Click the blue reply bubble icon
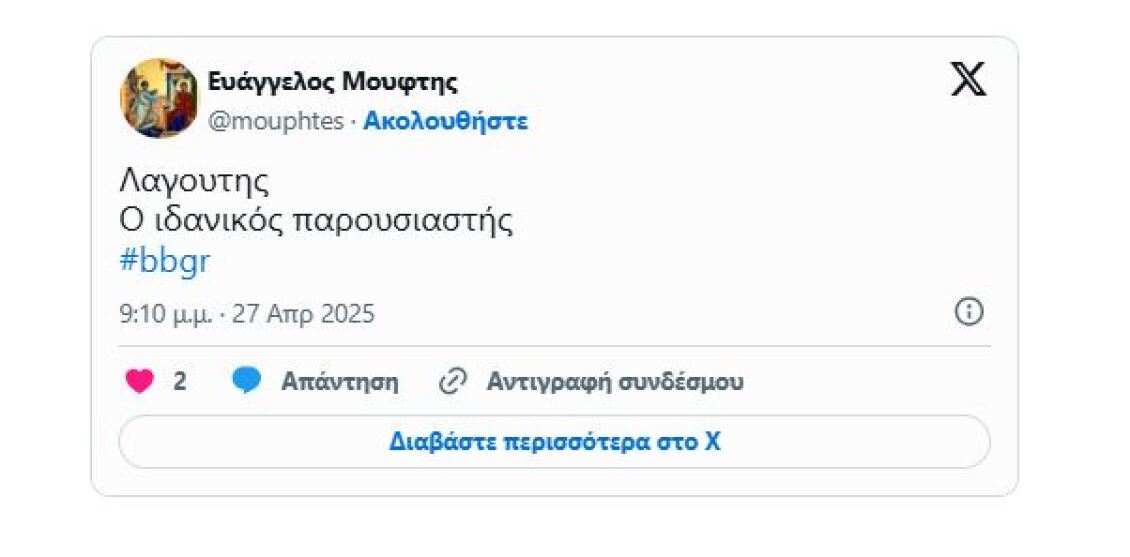The width and height of the screenshot is (1130, 557). point(246,381)
